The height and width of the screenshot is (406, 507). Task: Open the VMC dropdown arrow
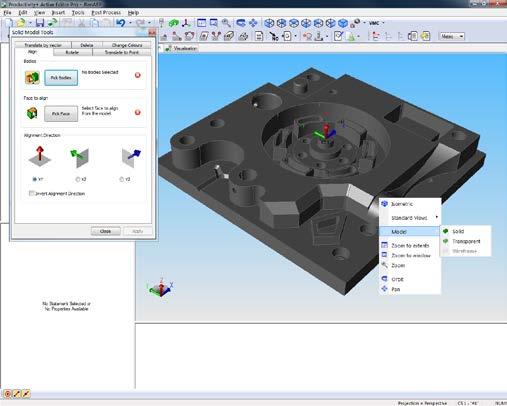(x=383, y=23)
